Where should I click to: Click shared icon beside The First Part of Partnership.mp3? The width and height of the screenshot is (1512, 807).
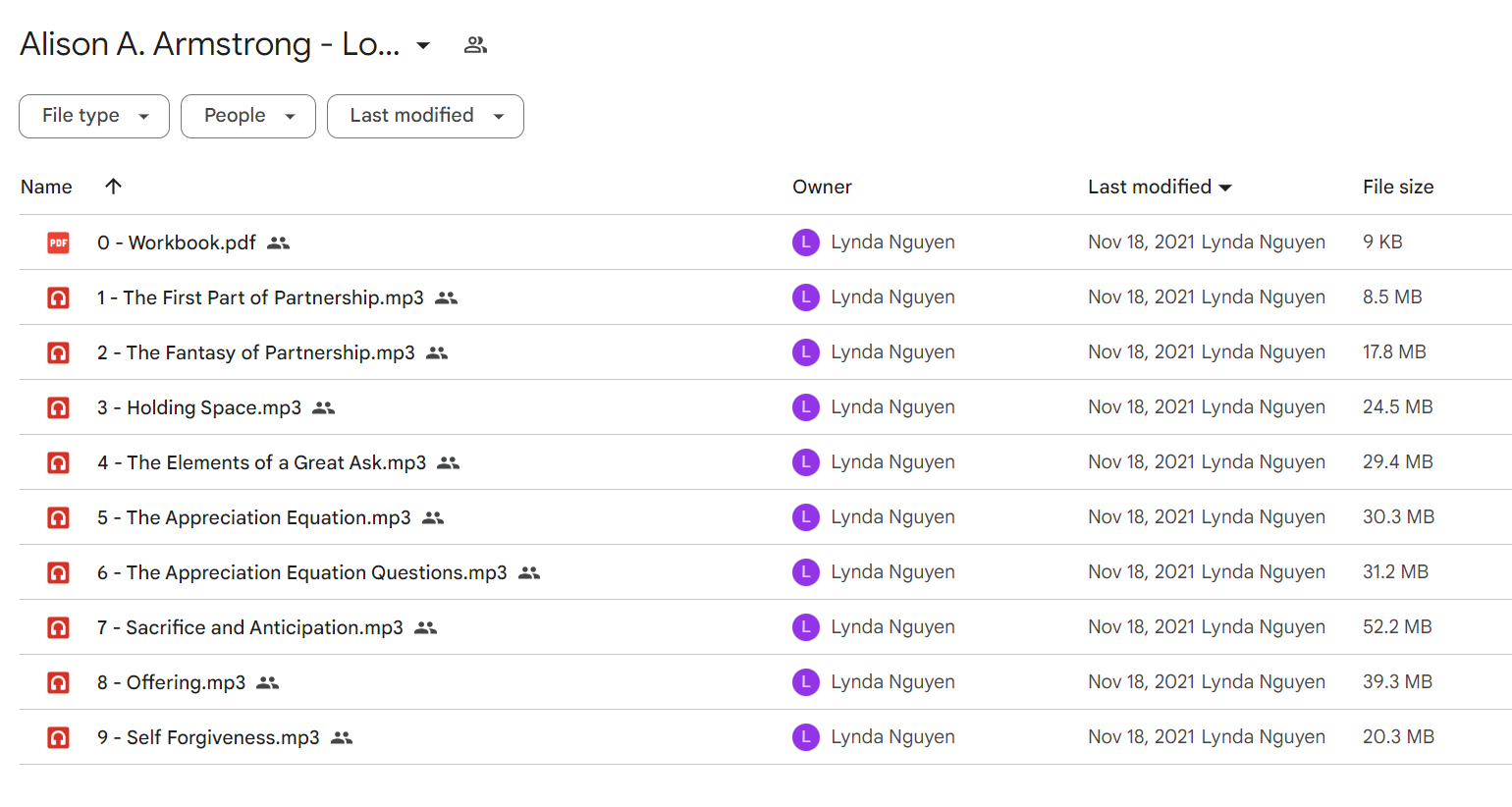(447, 297)
